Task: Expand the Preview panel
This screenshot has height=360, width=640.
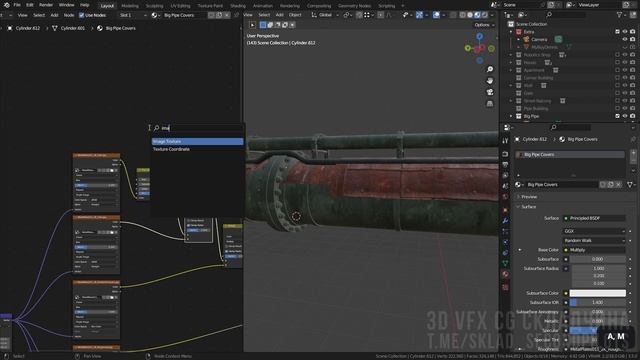Action: tap(529, 197)
